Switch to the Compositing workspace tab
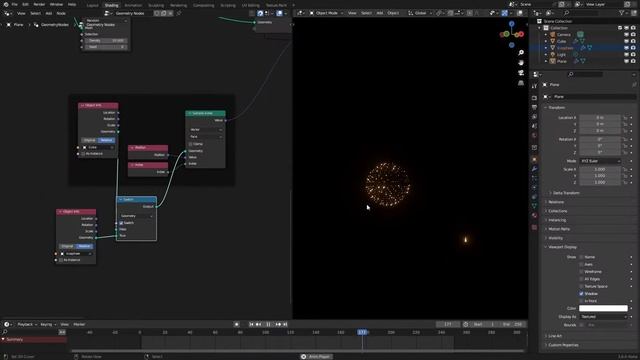This screenshot has width=640, height=360. click(x=203, y=5)
